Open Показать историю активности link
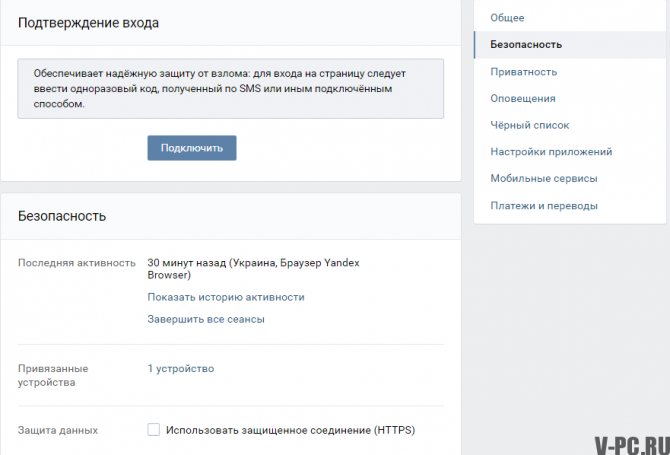 (226, 297)
